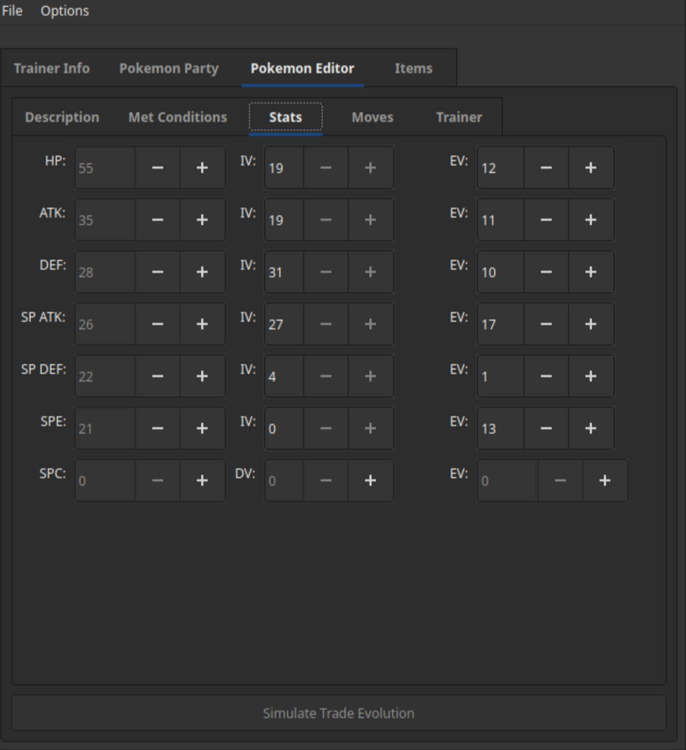Viewport: 686px width, 750px height.
Task: Show the Met Conditions sub-tab
Action: coord(177,117)
